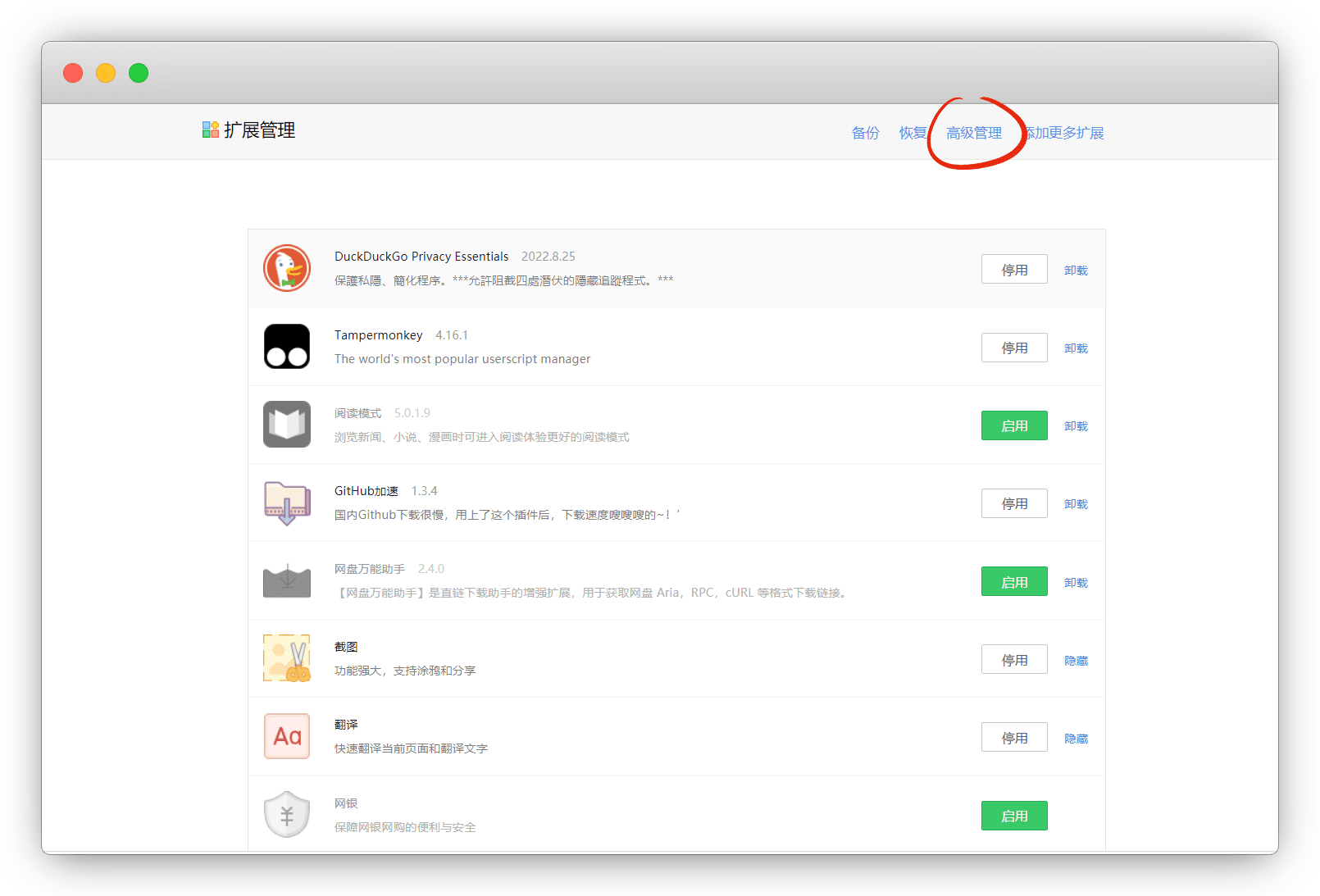Enable the 网盘万能助手 extension

point(1013,582)
